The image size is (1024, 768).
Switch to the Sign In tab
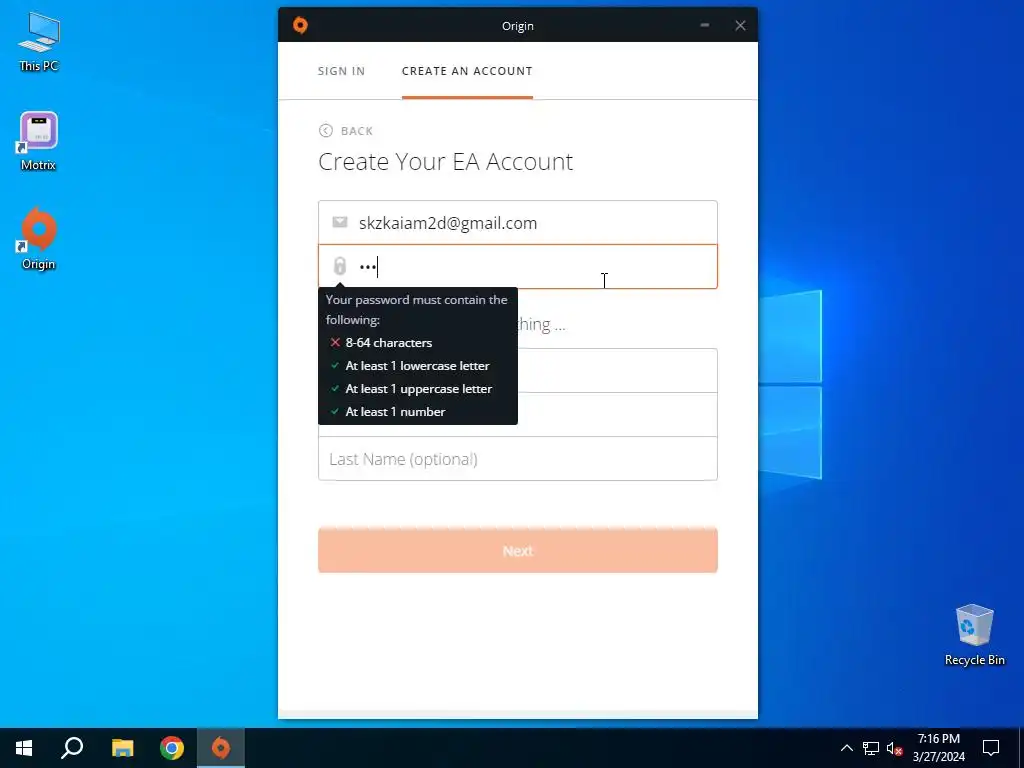341,71
